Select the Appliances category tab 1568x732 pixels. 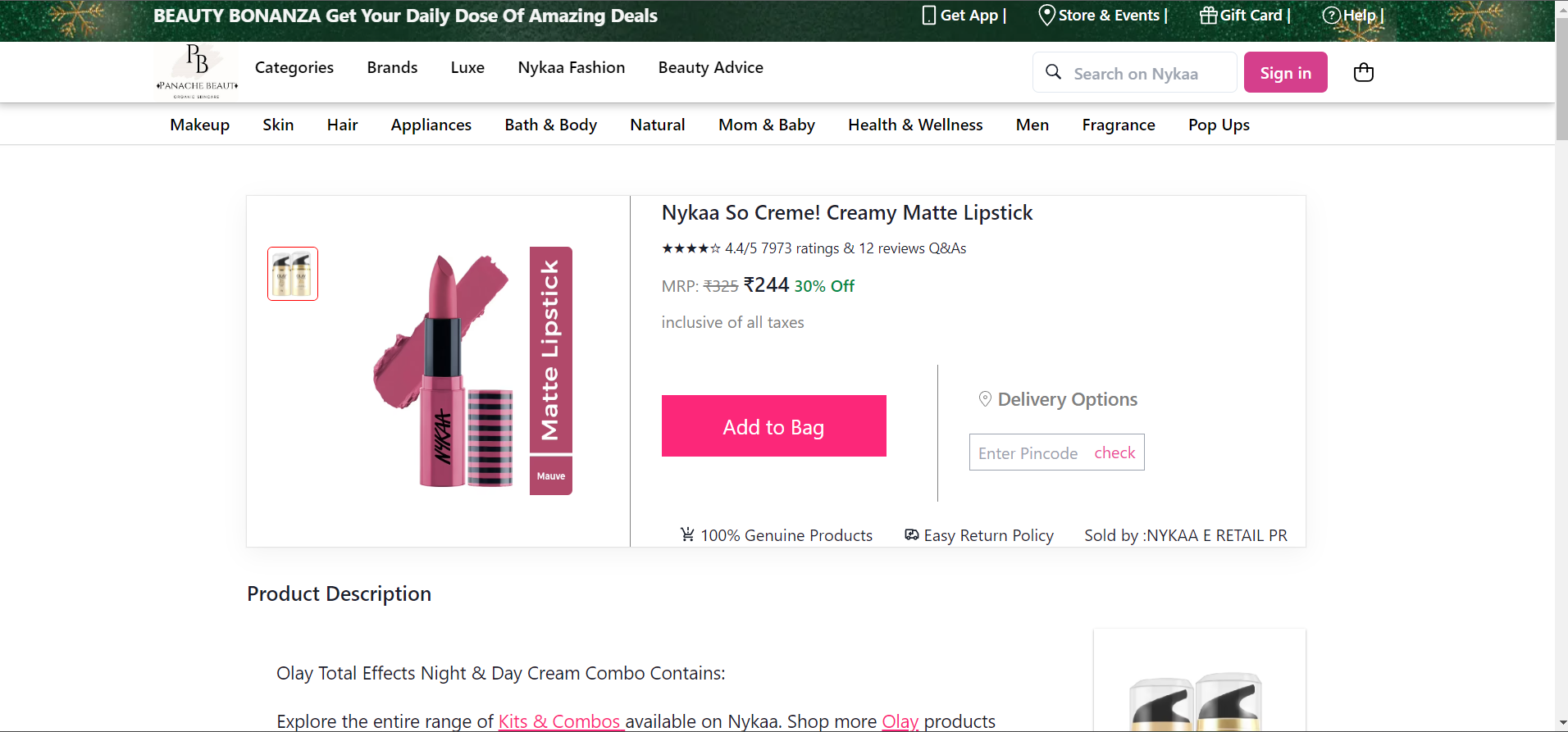431,125
